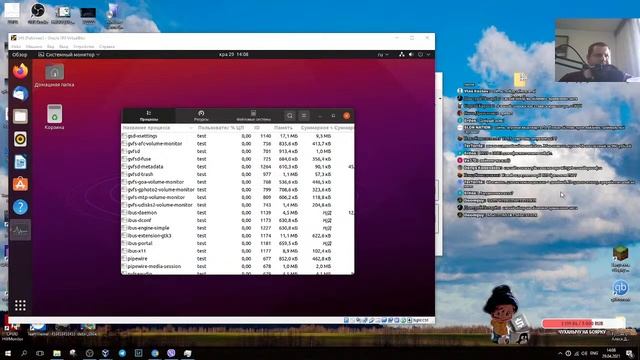640x360 pixels.
Task: Open the Машина menu in VirtualBox
Action: (34, 47)
